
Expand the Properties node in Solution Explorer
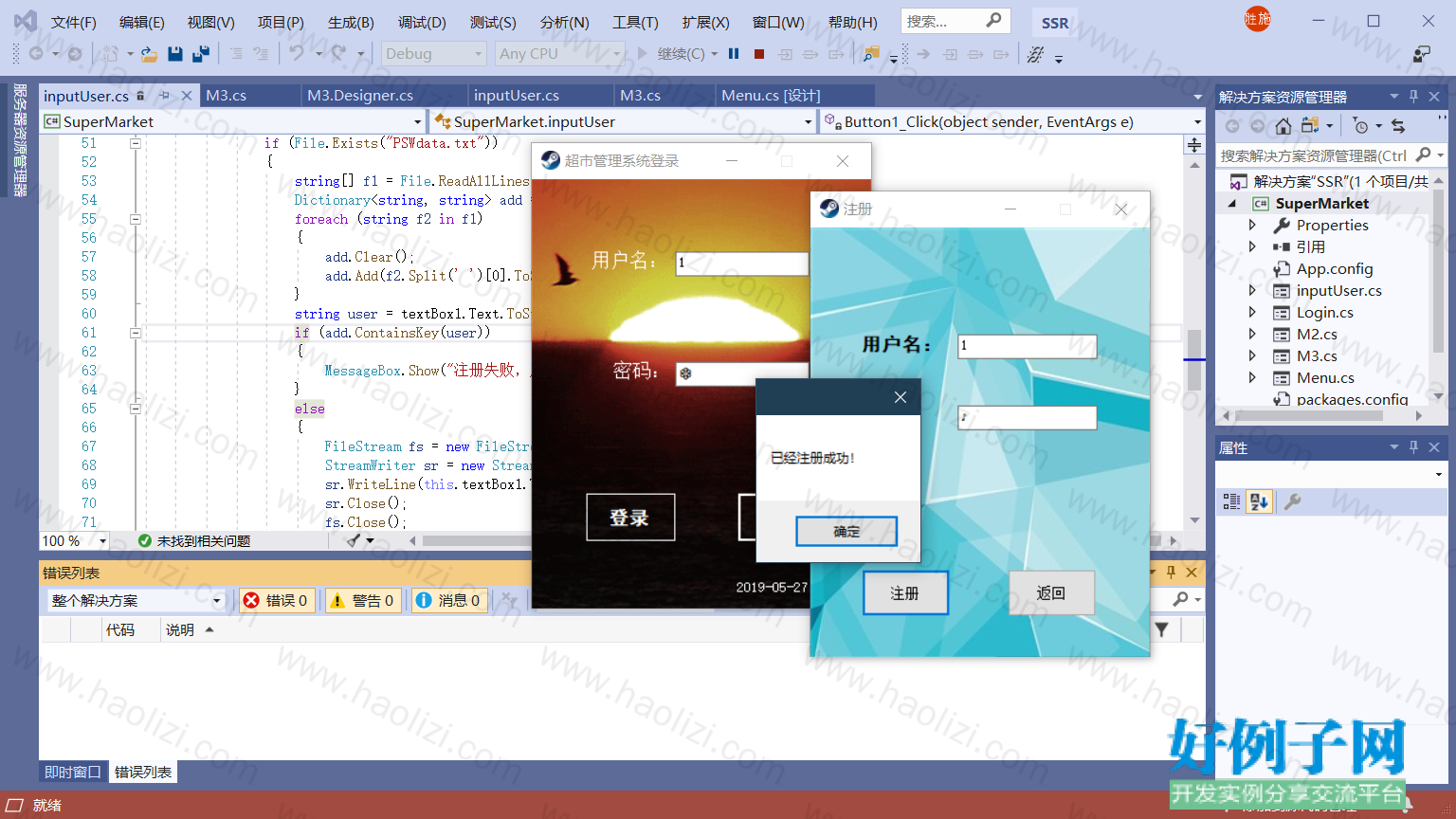(x=1252, y=226)
